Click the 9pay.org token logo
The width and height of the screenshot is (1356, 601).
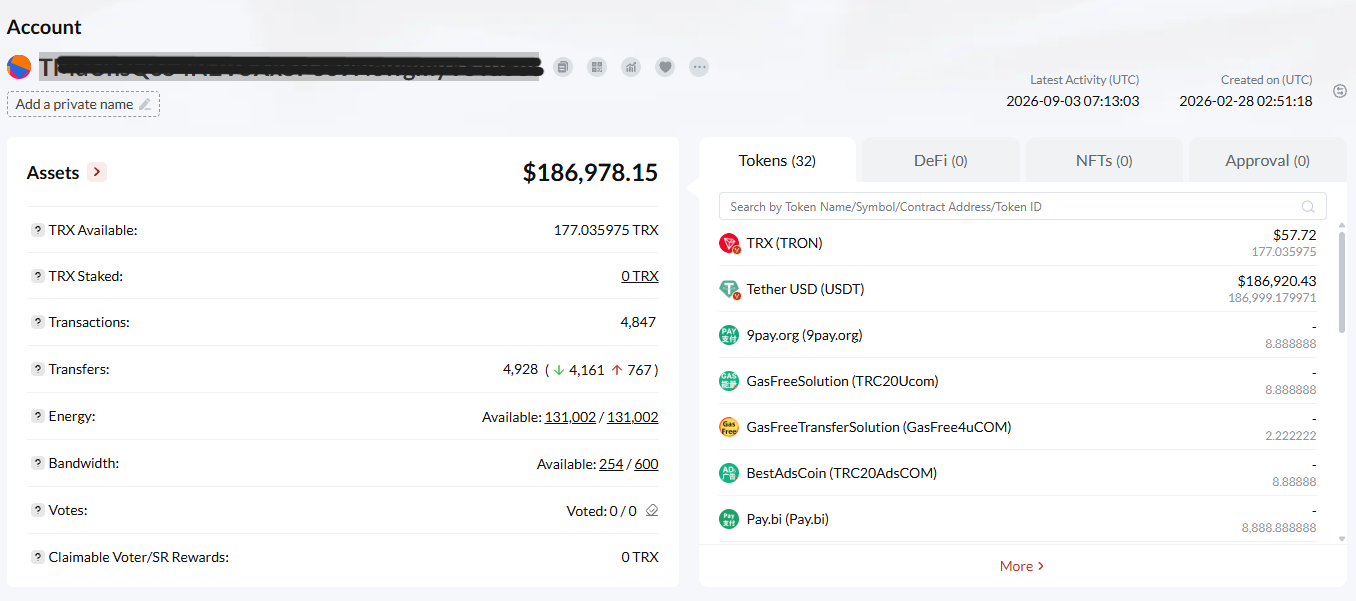(x=729, y=335)
